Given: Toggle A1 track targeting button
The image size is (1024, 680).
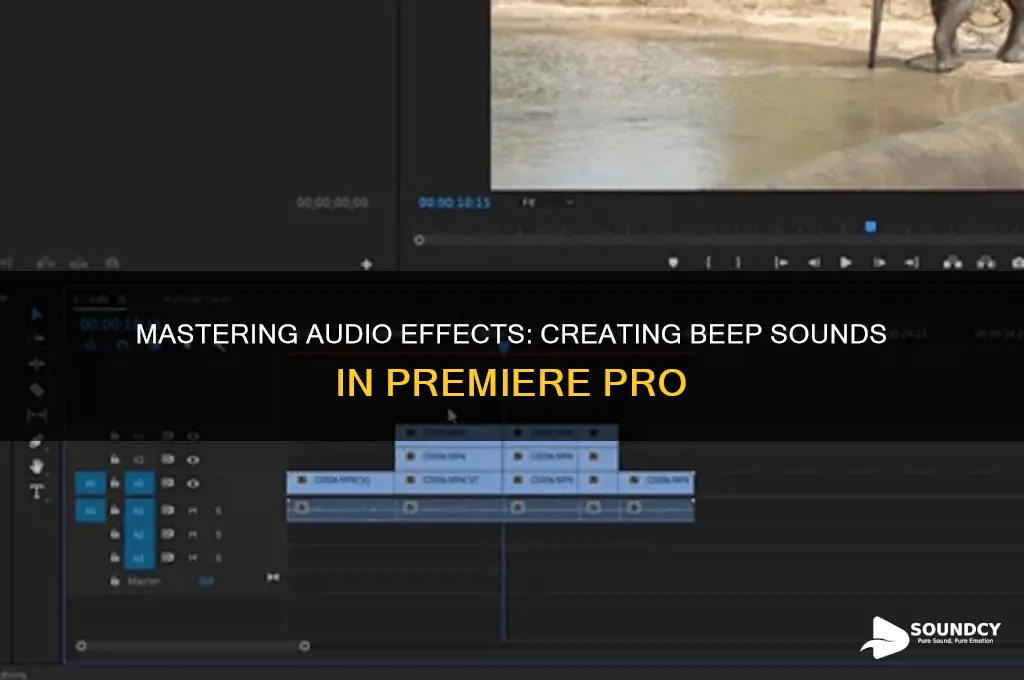Looking at the screenshot, I should point(139,510).
